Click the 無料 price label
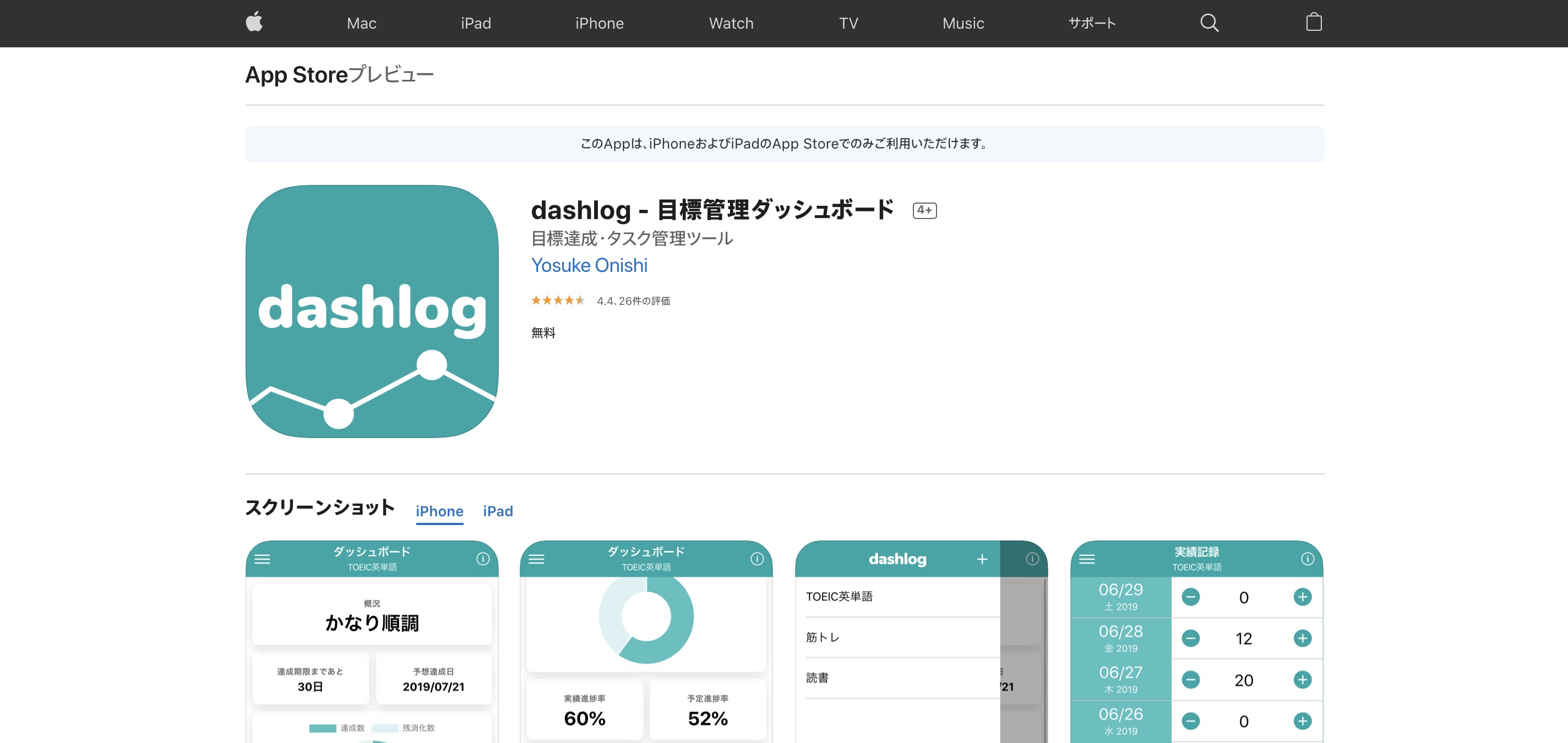 click(543, 333)
